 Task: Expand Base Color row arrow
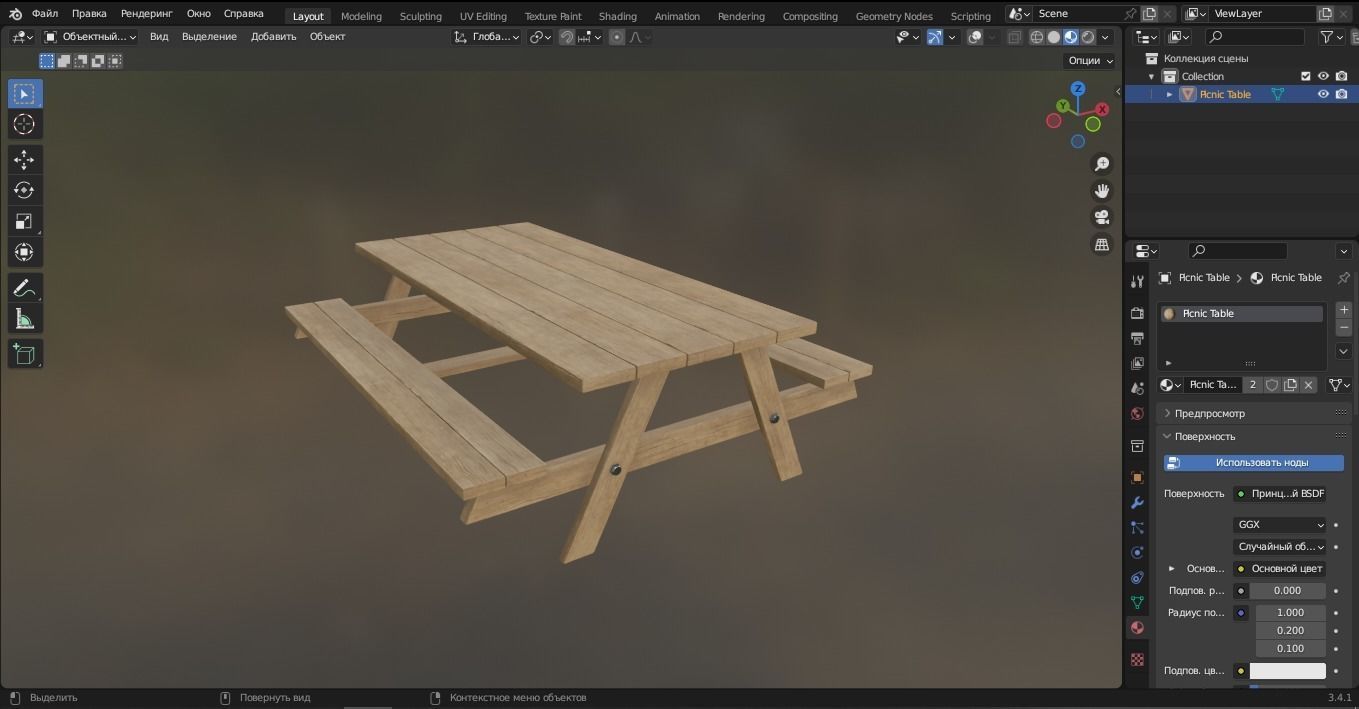coord(1172,569)
